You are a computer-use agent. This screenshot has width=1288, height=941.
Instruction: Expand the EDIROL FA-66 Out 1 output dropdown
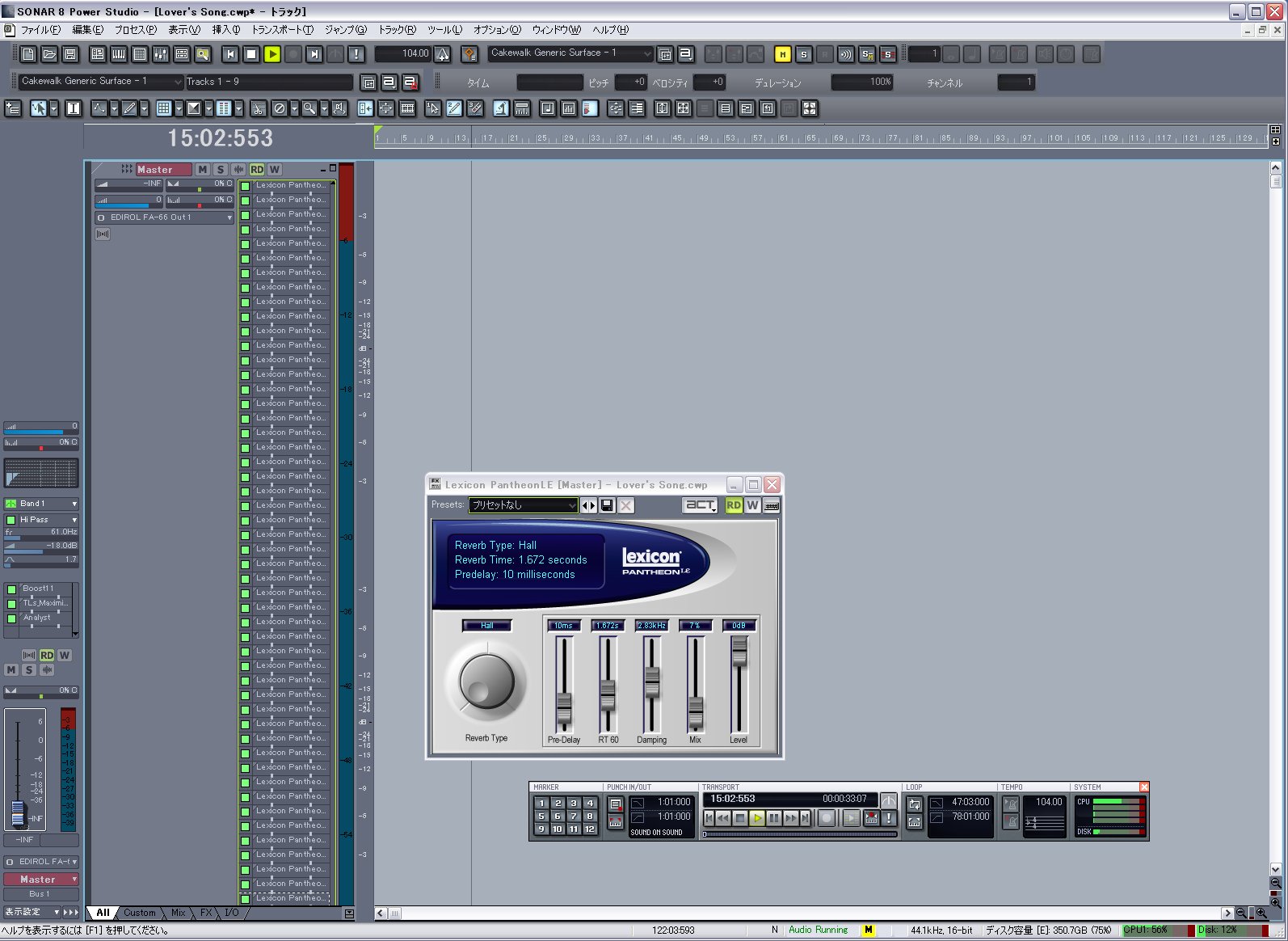point(229,217)
